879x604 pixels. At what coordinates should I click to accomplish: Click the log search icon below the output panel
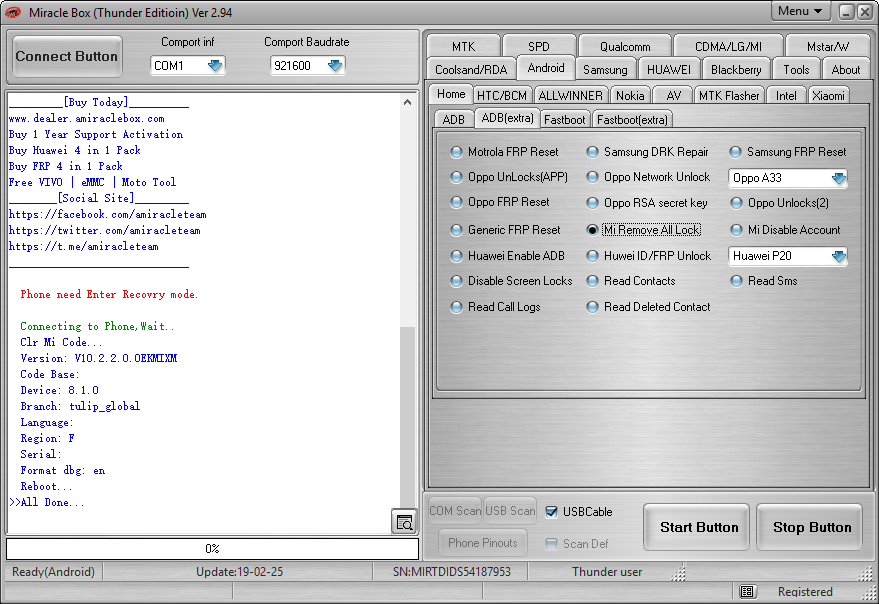click(404, 522)
